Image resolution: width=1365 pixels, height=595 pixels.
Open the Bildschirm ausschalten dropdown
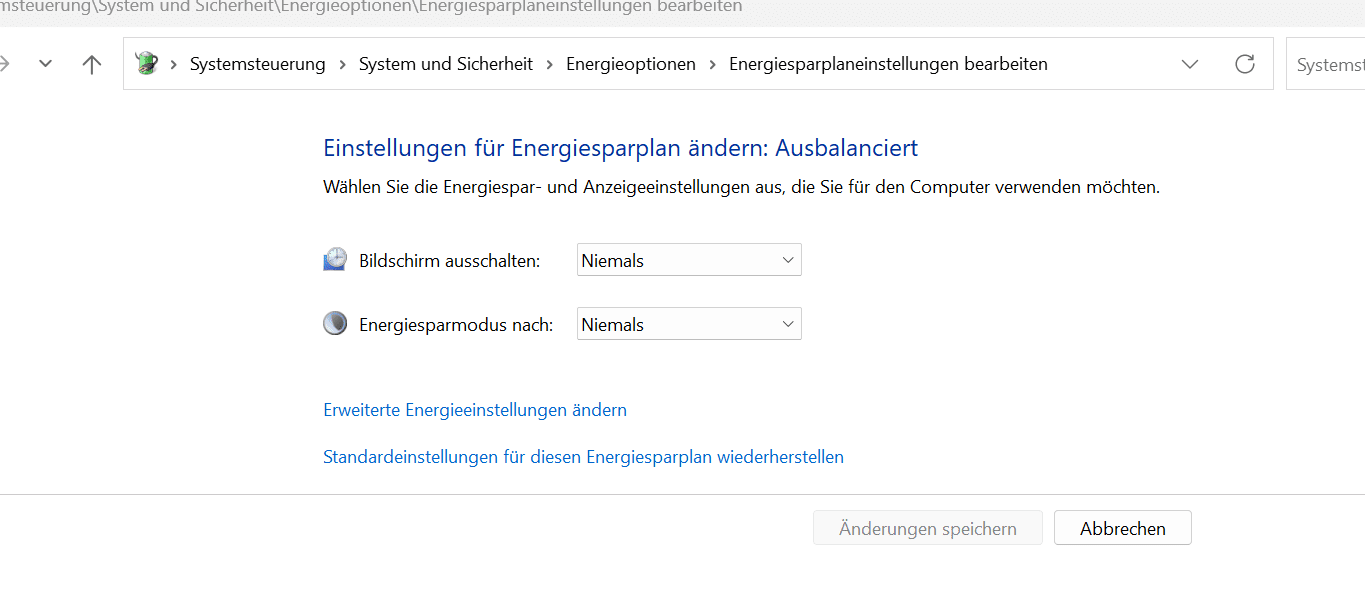pyautogui.click(x=689, y=260)
